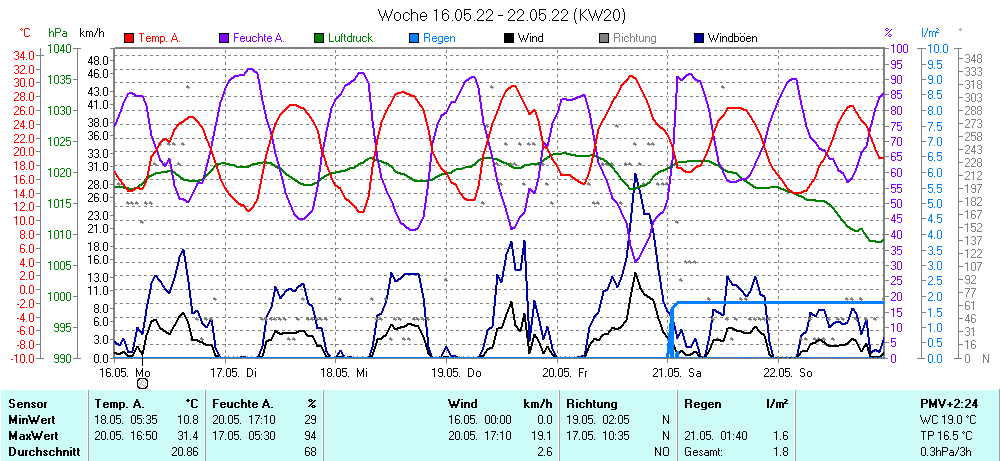1000x461 pixels.
Task: Click the chart title Woche 16.05.22 - 22.05.22
Action: click(502, 15)
